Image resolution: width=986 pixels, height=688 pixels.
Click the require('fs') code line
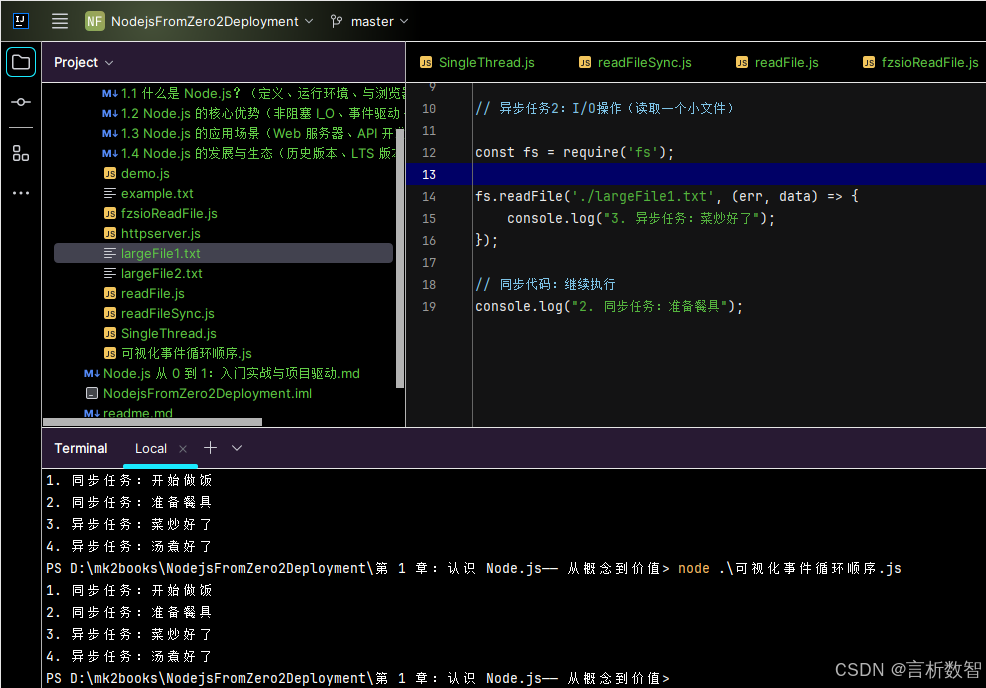coord(574,152)
